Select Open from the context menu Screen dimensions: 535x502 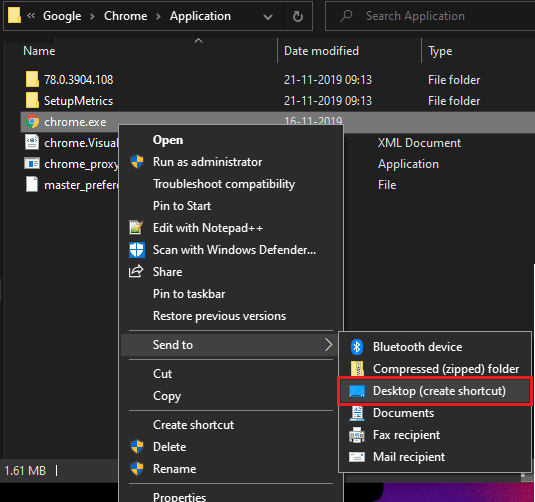pyautogui.click(x=168, y=140)
